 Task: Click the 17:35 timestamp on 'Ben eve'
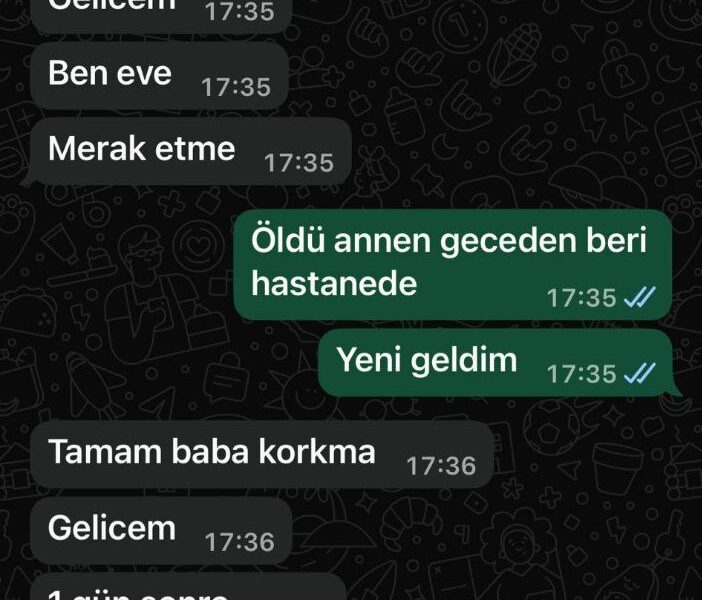[236, 87]
